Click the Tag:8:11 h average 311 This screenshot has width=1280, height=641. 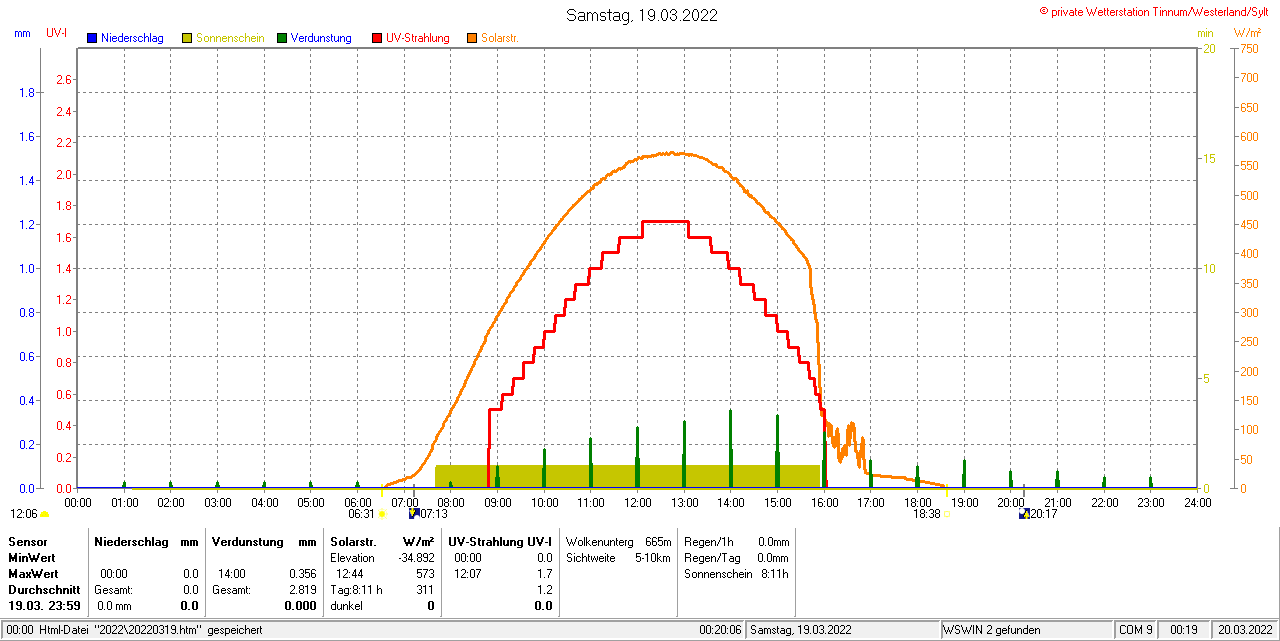[425, 590]
